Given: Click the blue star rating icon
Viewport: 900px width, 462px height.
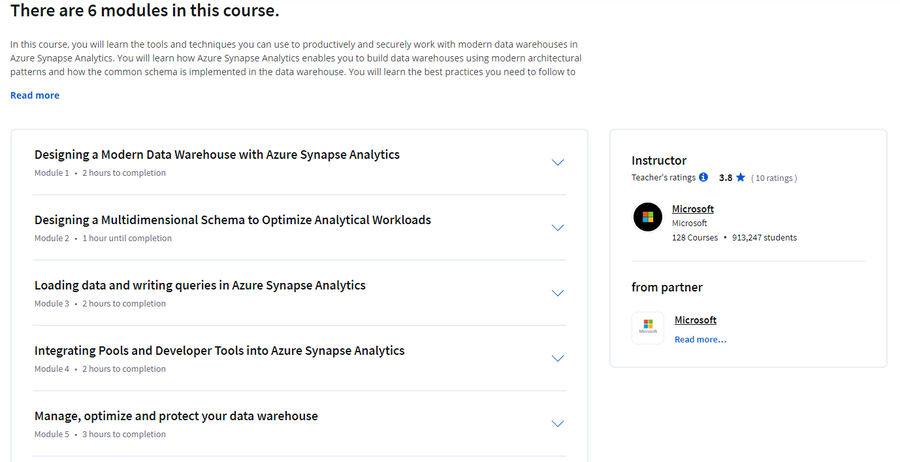Looking at the screenshot, I should [x=740, y=177].
